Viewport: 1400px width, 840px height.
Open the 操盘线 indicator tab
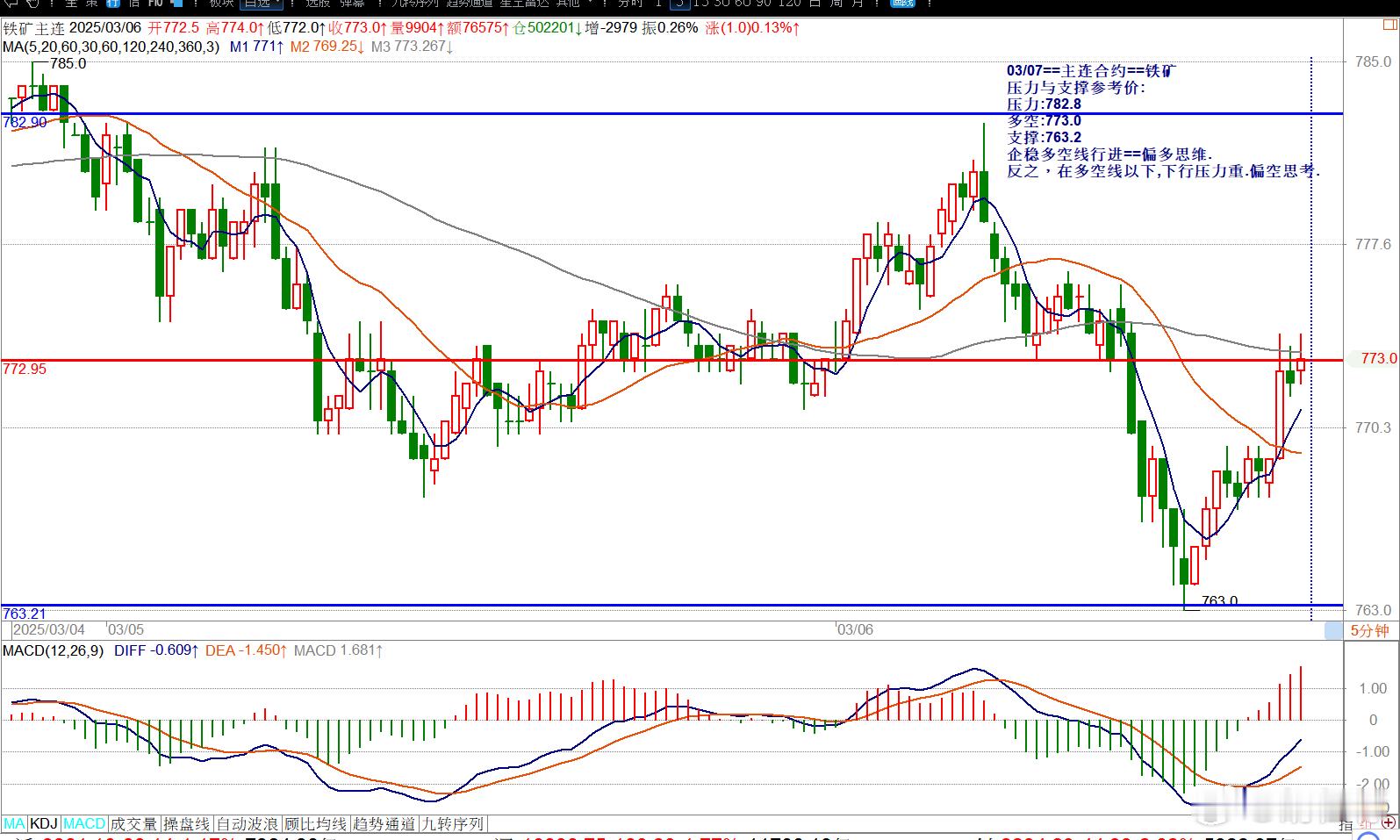tap(187, 824)
